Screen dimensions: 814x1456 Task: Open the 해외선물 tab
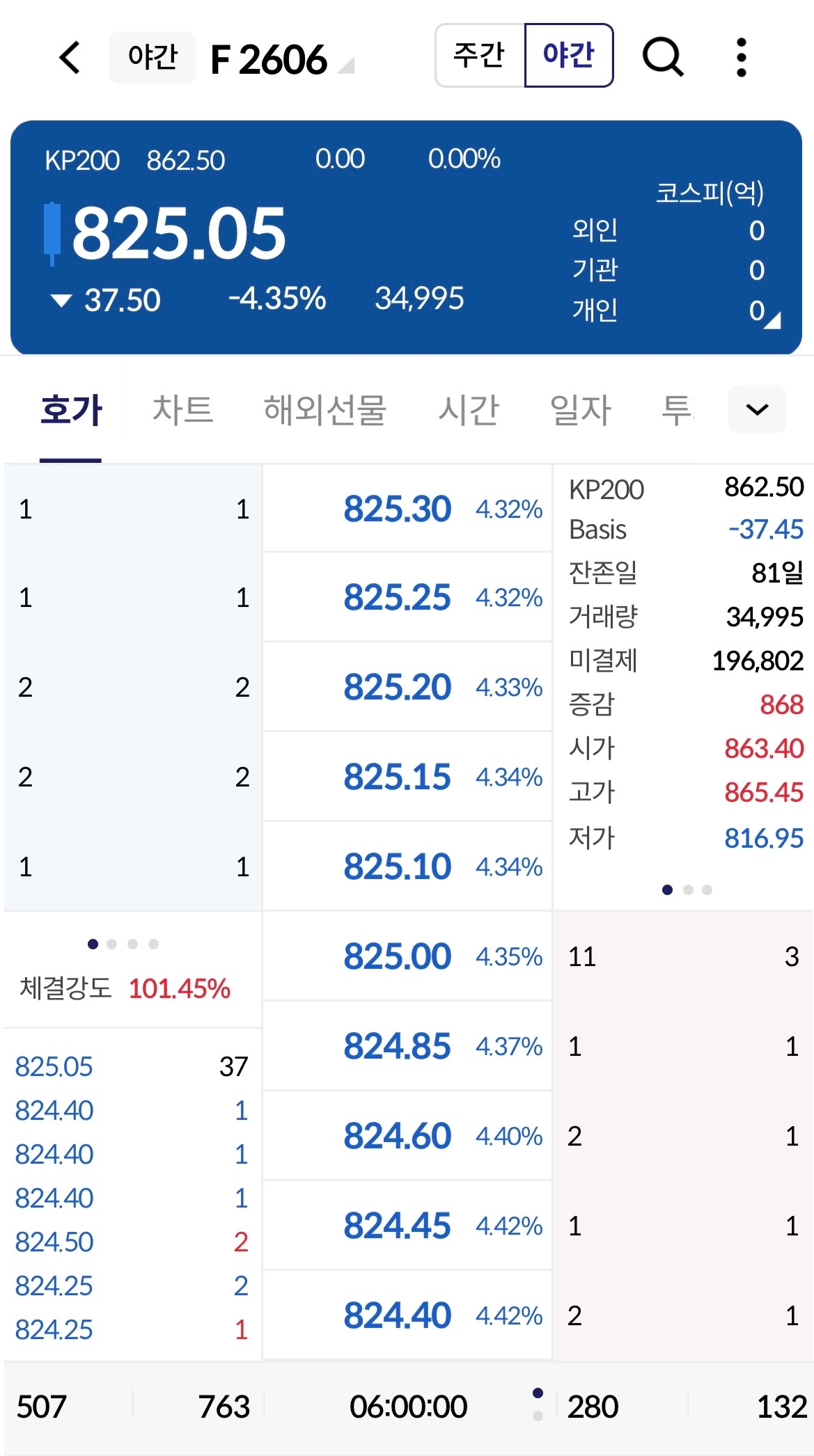pos(324,409)
